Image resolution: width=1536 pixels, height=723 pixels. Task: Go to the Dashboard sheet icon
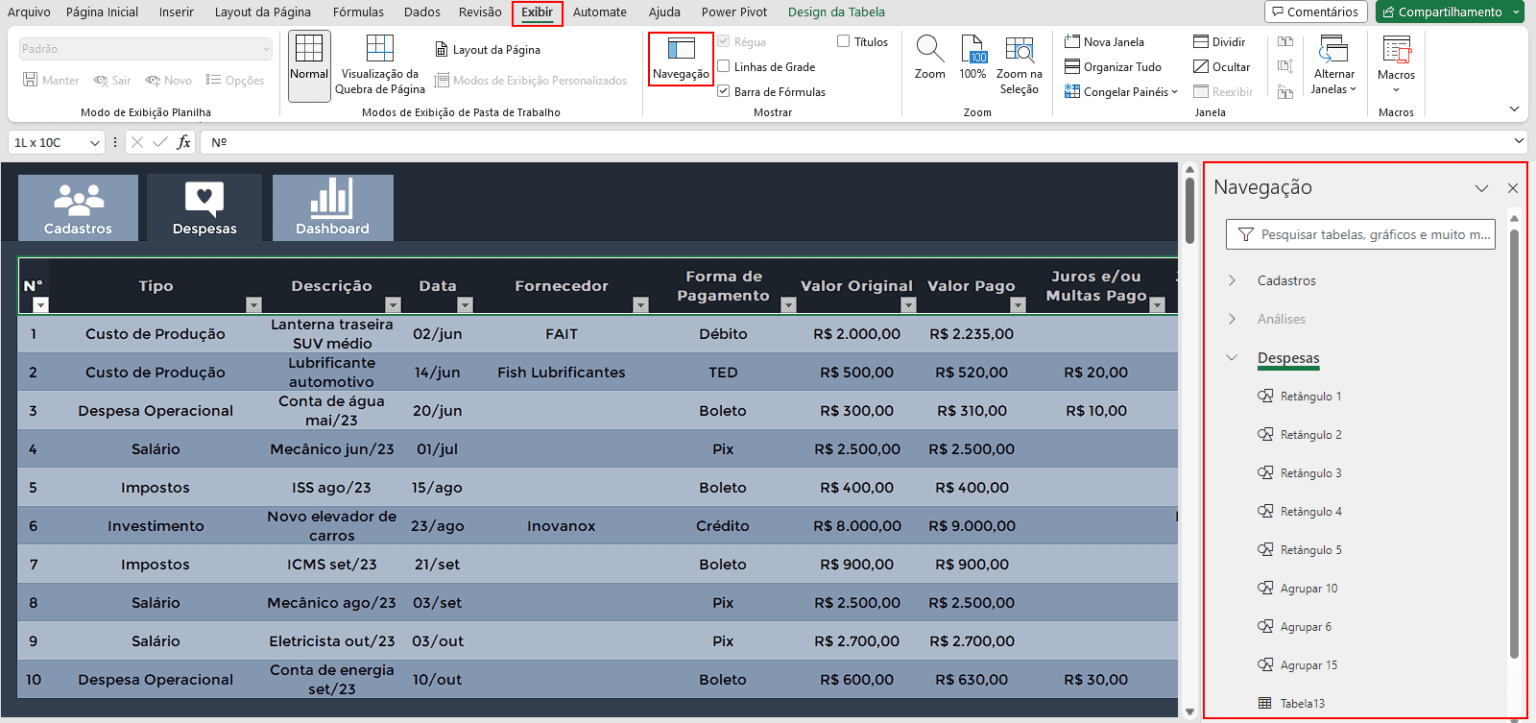click(x=332, y=208)
